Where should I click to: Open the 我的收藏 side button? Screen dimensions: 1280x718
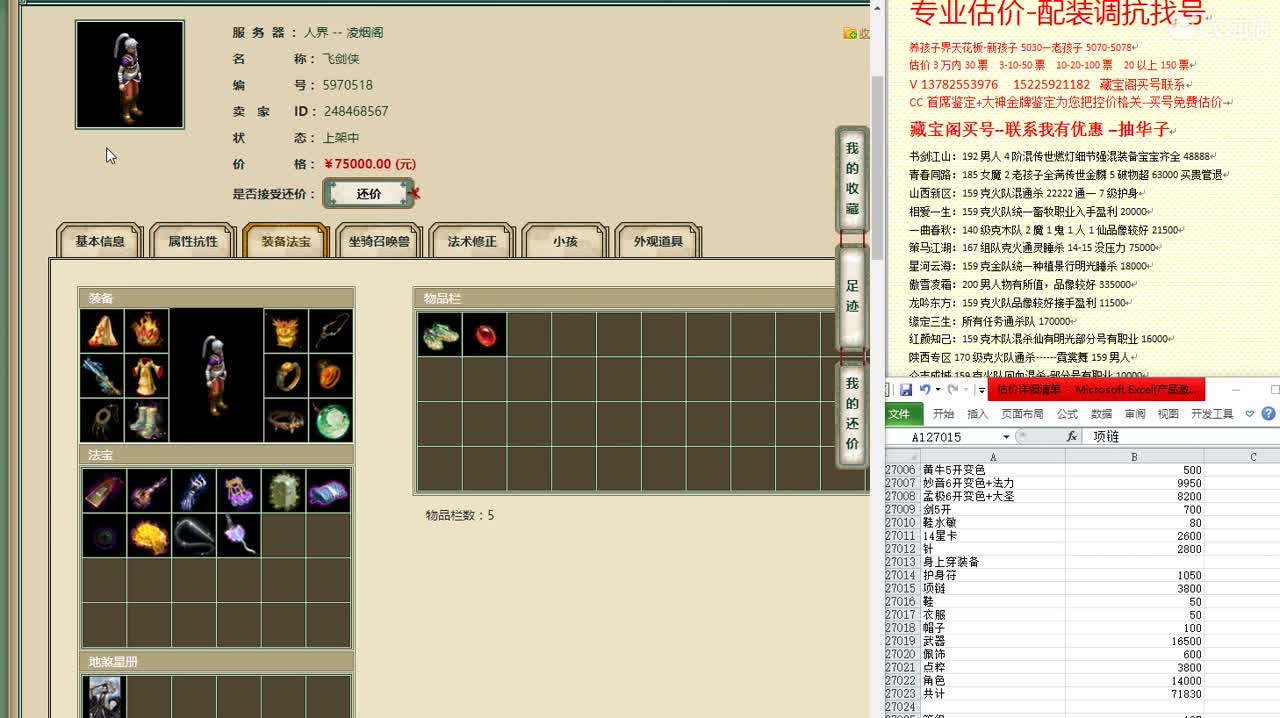[852, 179]
